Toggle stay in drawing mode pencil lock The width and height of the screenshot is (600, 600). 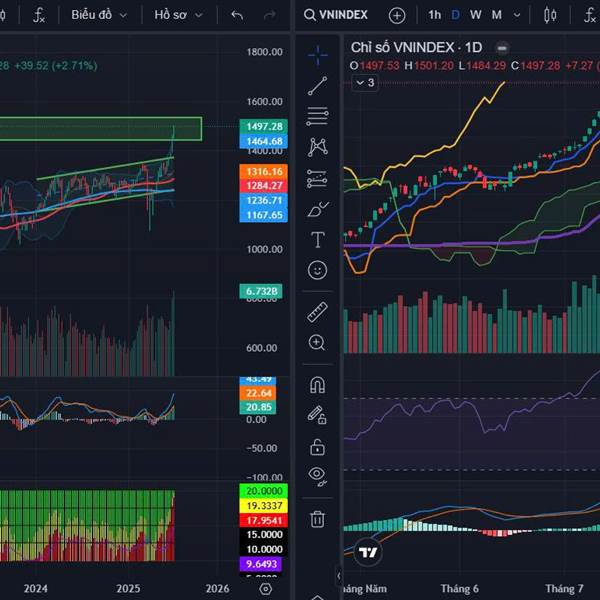(x=318, y=415)
